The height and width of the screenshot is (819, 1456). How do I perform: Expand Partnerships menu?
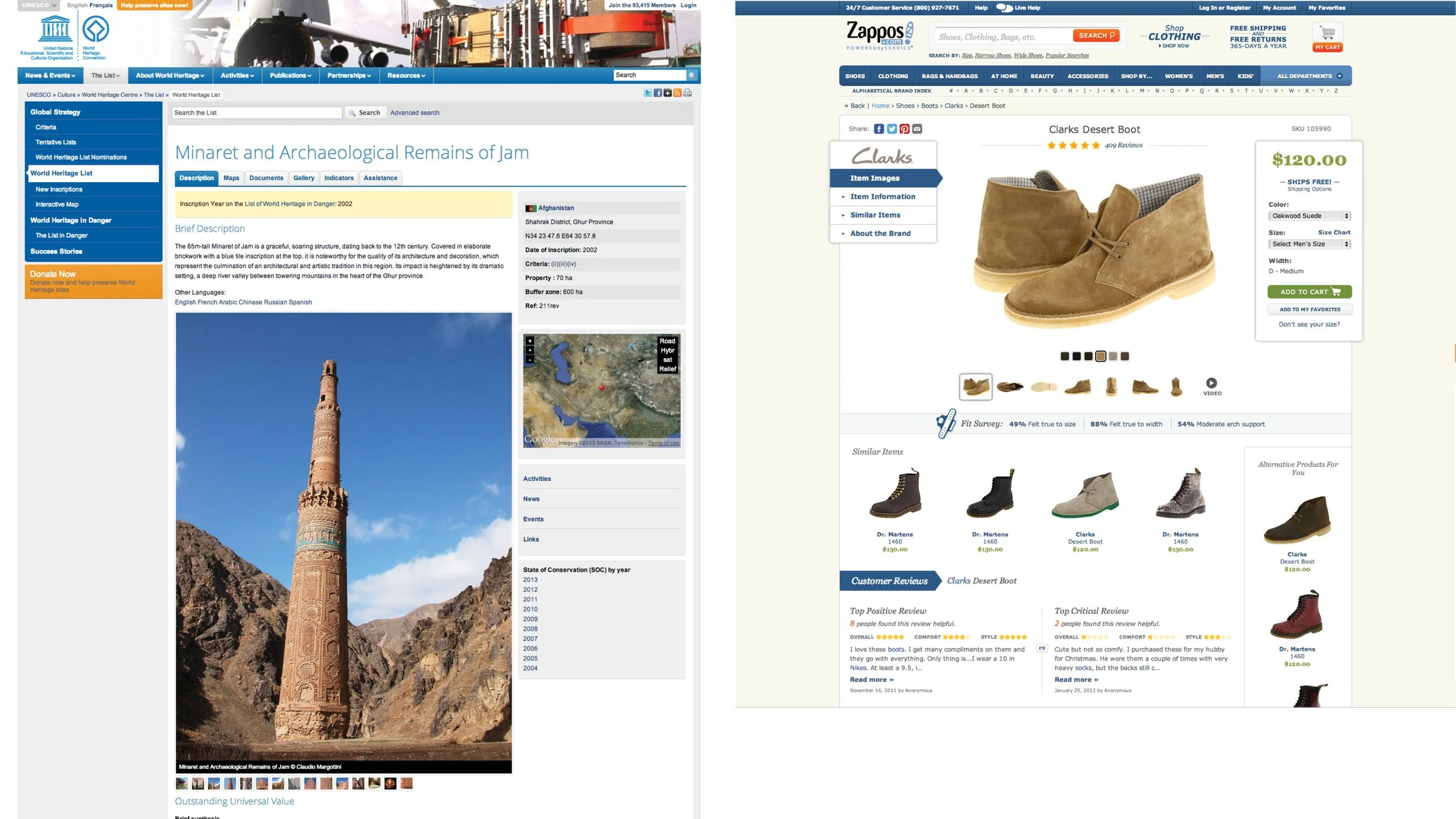pyautogui.click(x=349, y=76)
